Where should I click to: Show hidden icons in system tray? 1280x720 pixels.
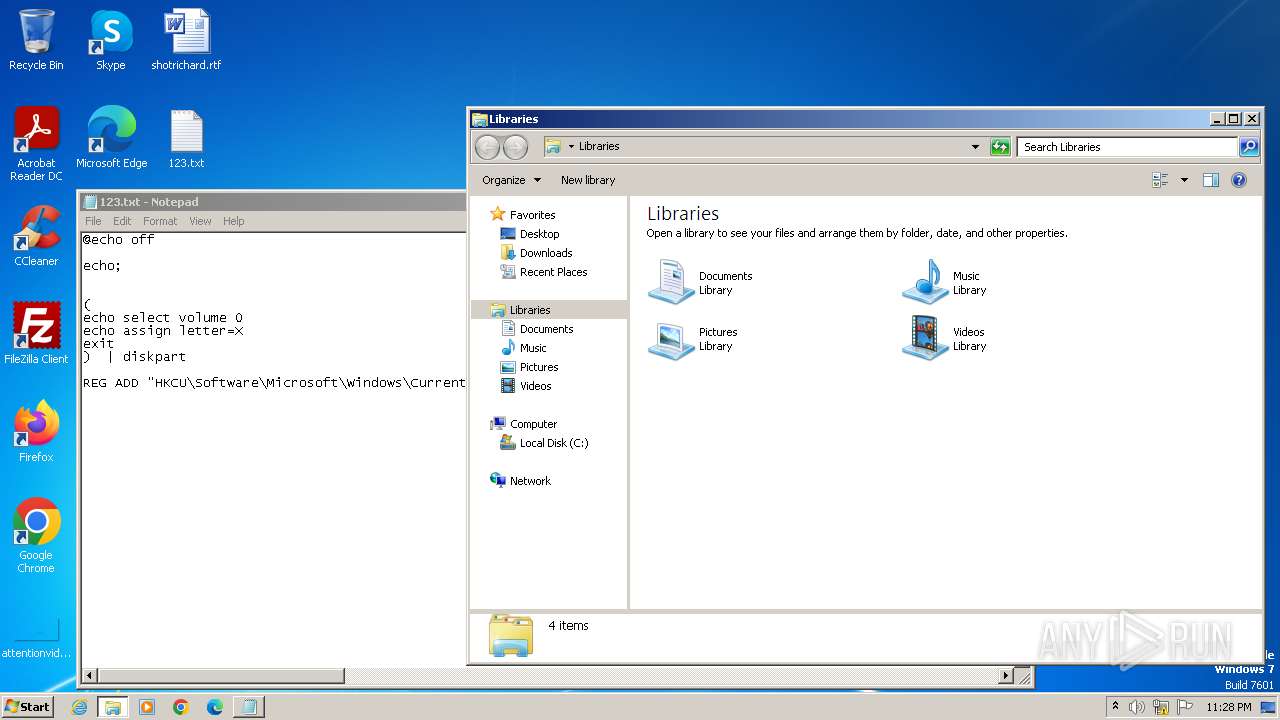1115,707
